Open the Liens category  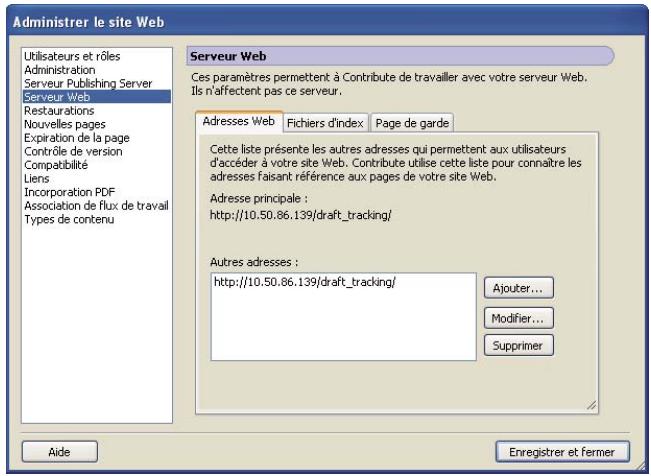[97, 179]
